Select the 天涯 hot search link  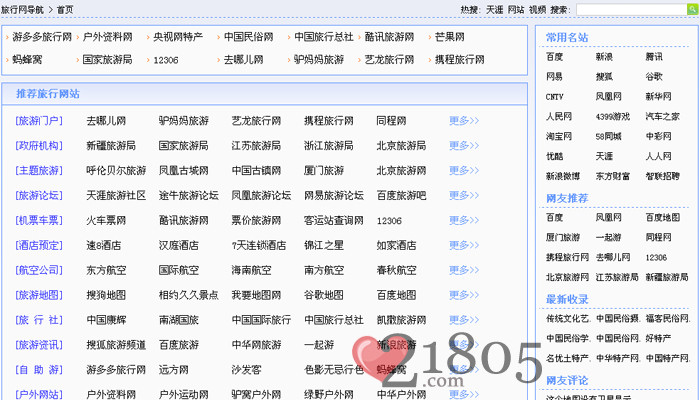pos(494,9)
